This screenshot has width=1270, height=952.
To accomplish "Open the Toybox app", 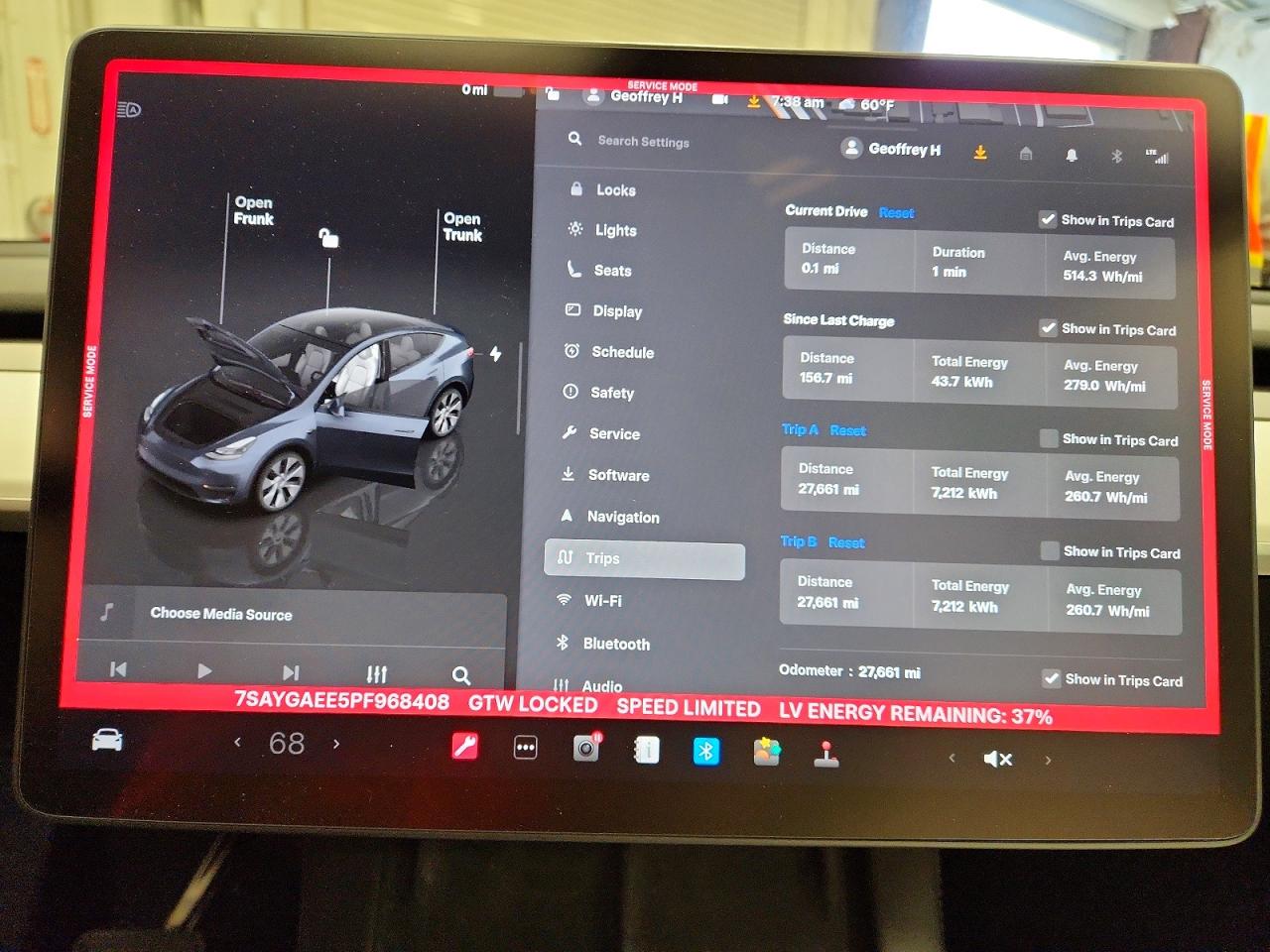I will (767, 752).
